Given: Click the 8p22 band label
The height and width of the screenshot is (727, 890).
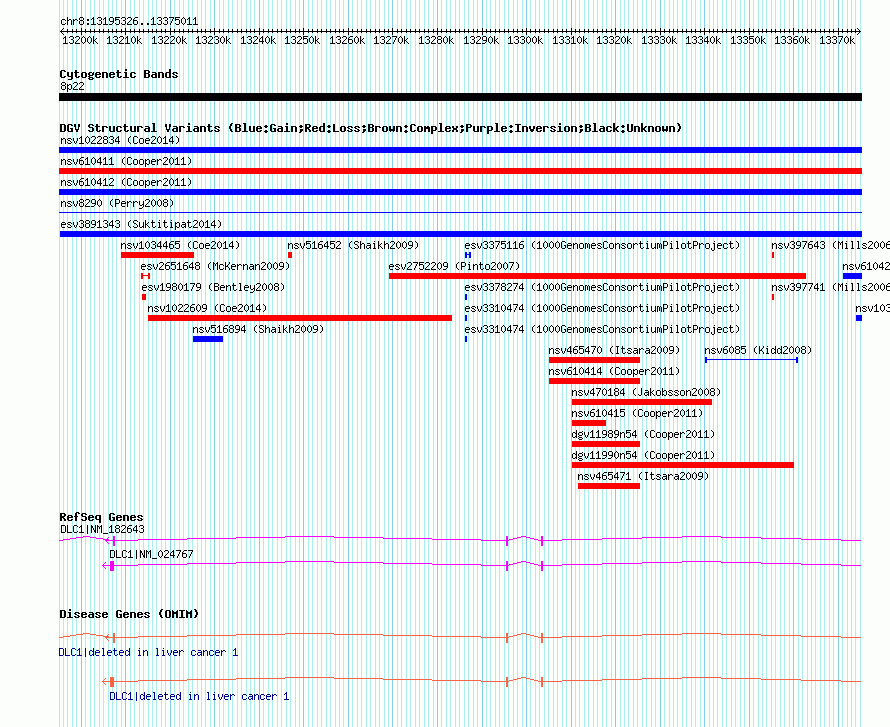Looking at the screenshot, I should point(72,86).
